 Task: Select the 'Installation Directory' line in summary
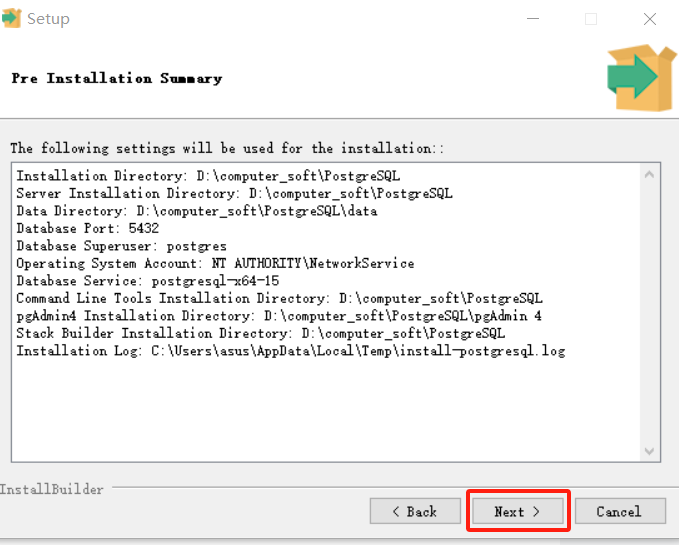[x=208, y=176]
